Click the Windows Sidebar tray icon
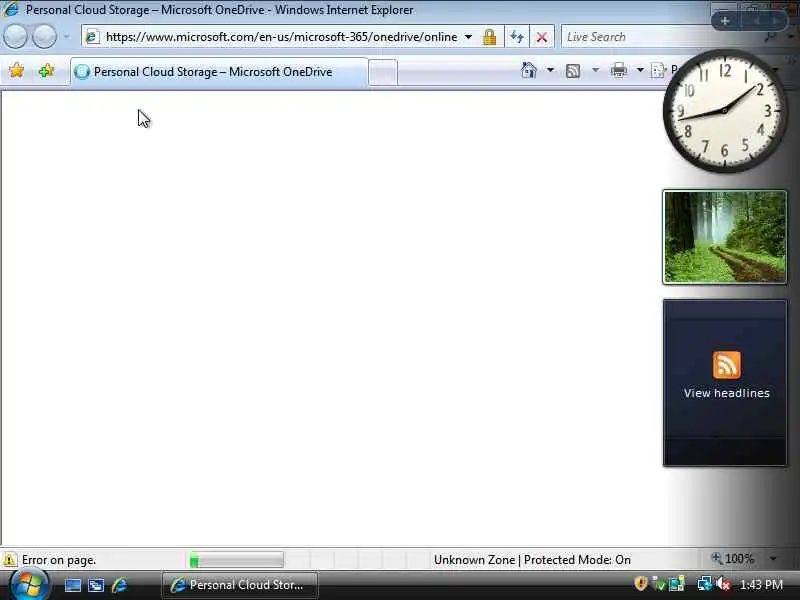The height and width of the screenshot is (600, 800). pyautogui.click(x=677, y=584)
